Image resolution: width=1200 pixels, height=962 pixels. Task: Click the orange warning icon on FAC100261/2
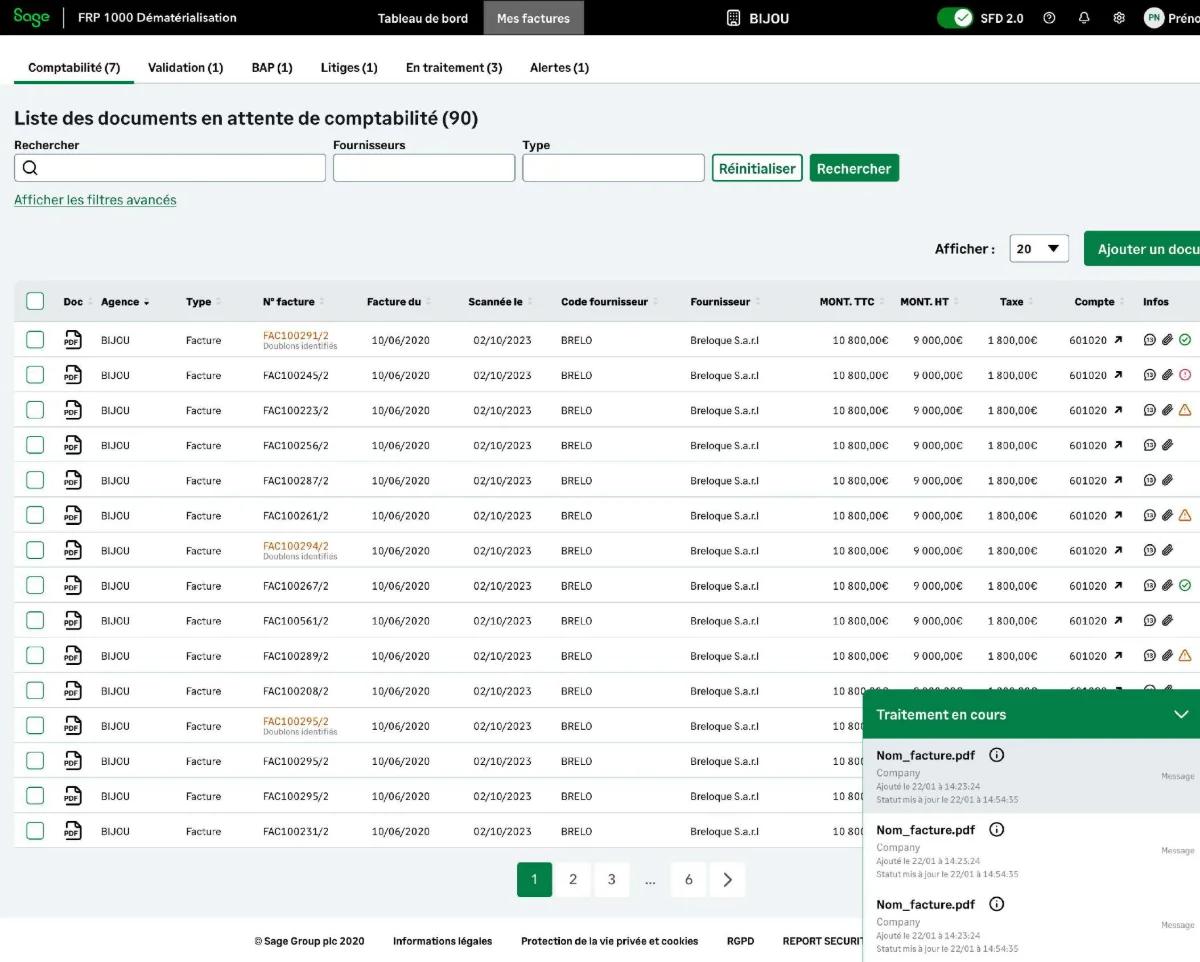coord(1185,515)
